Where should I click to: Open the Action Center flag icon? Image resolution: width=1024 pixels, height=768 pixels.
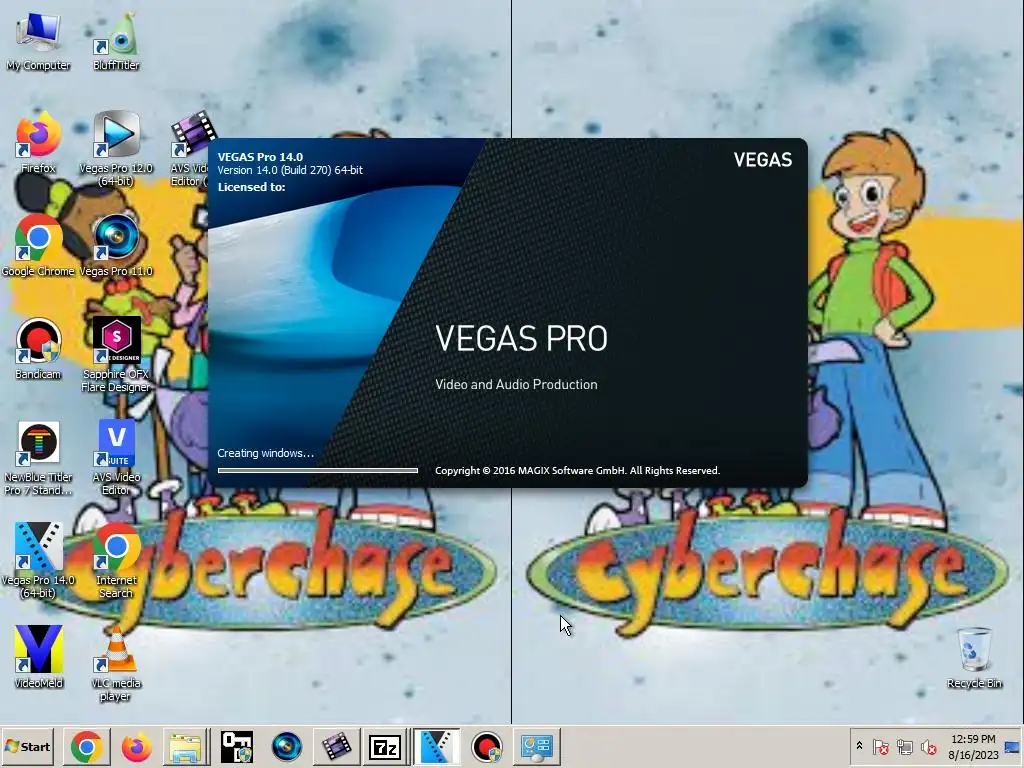pyautogui.click(x=880, y=746)
